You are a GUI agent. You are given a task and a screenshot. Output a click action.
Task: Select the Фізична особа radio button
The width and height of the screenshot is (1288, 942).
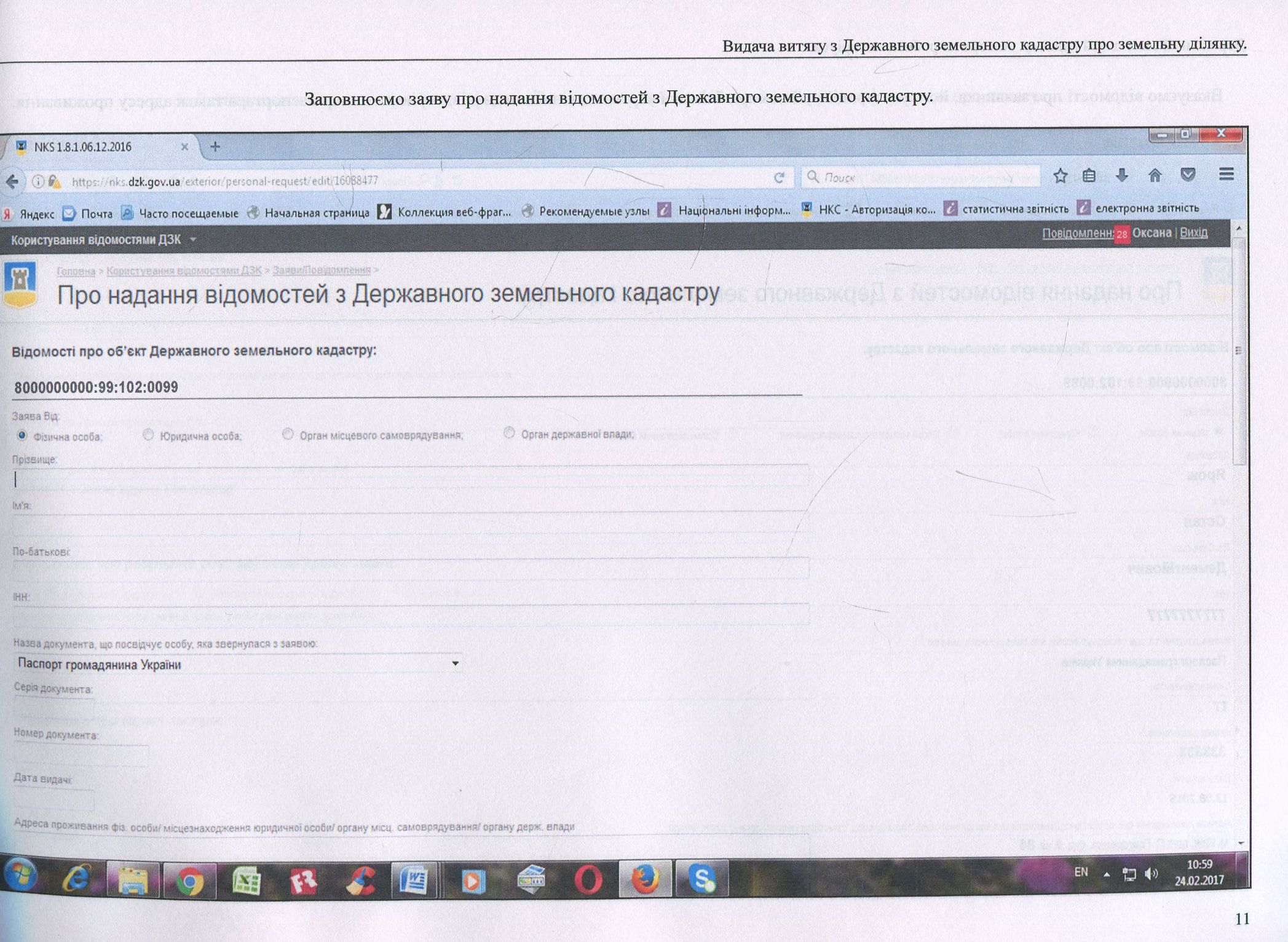click(22, 435)
